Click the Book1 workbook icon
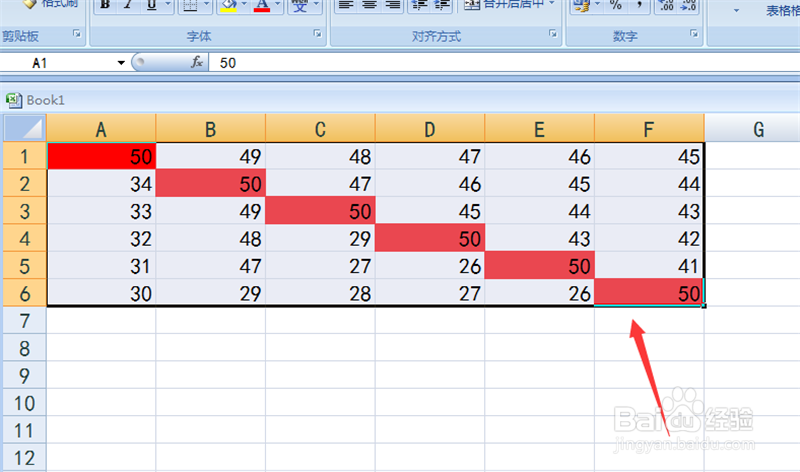This screenshot has height=472, width=800. (x=14, y=100)
